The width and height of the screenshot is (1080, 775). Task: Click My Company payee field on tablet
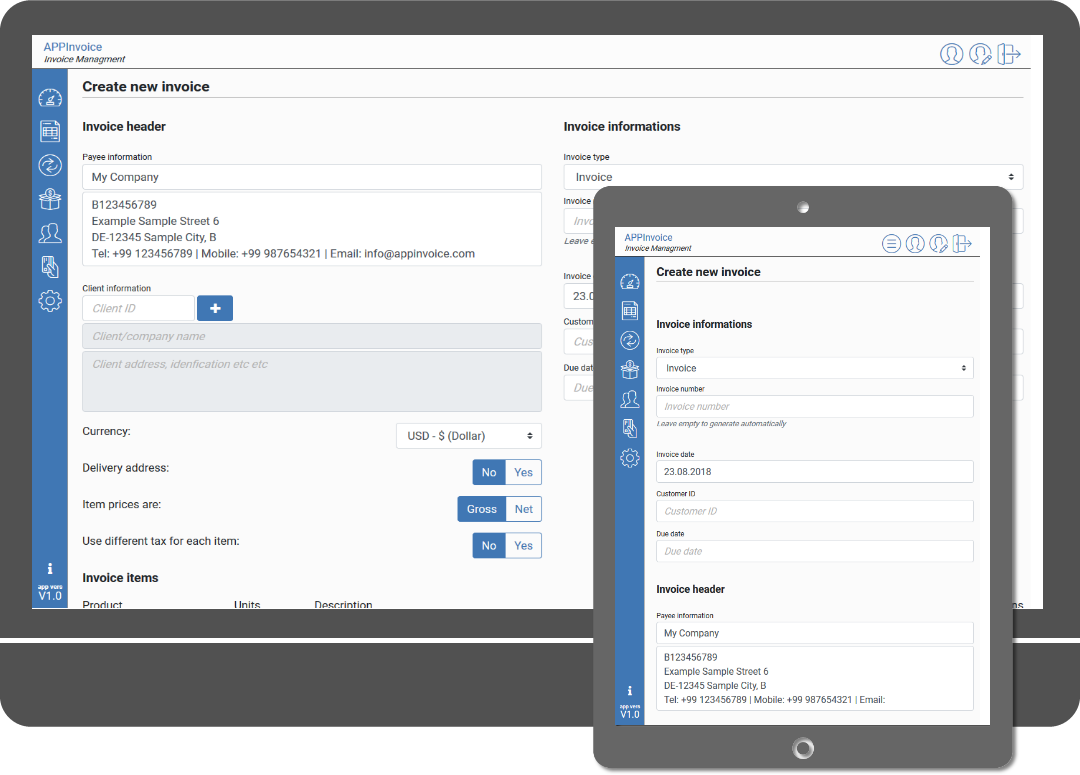pos(815,633)
